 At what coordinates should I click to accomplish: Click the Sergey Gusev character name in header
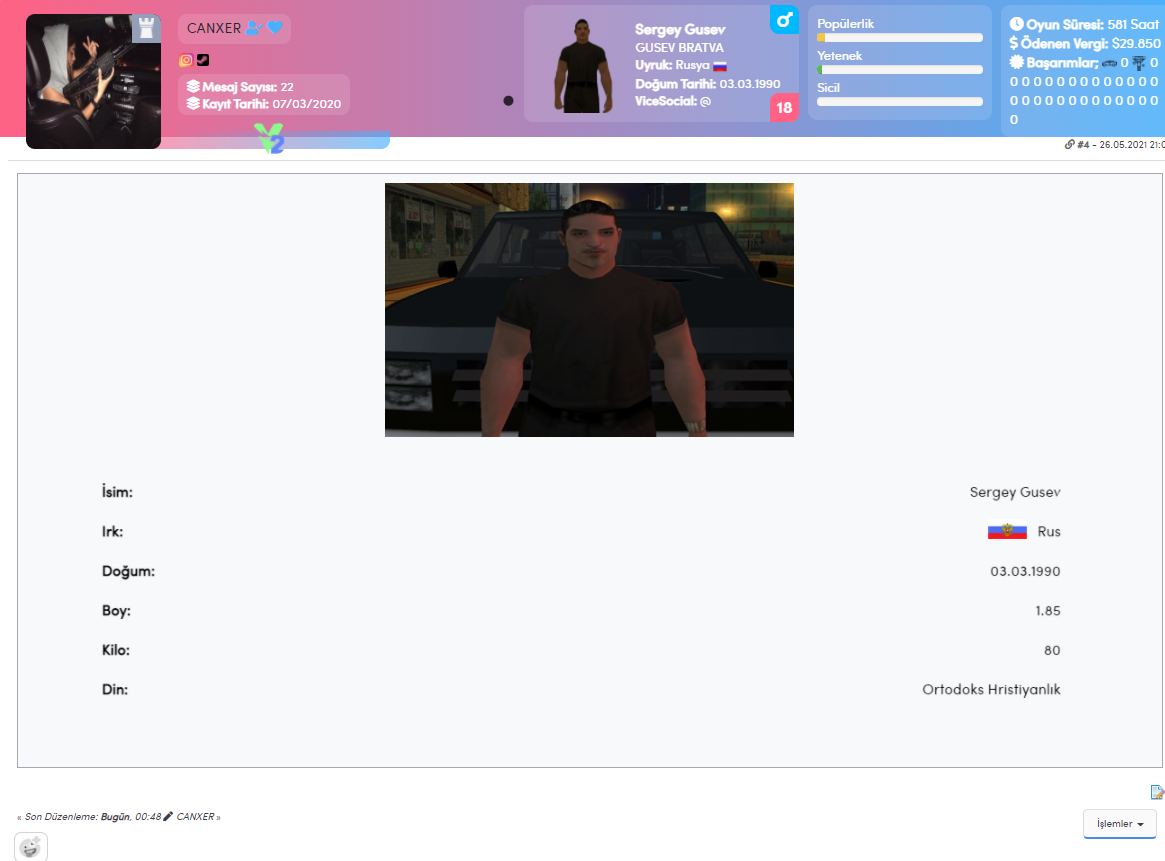(x=680, y=30)
